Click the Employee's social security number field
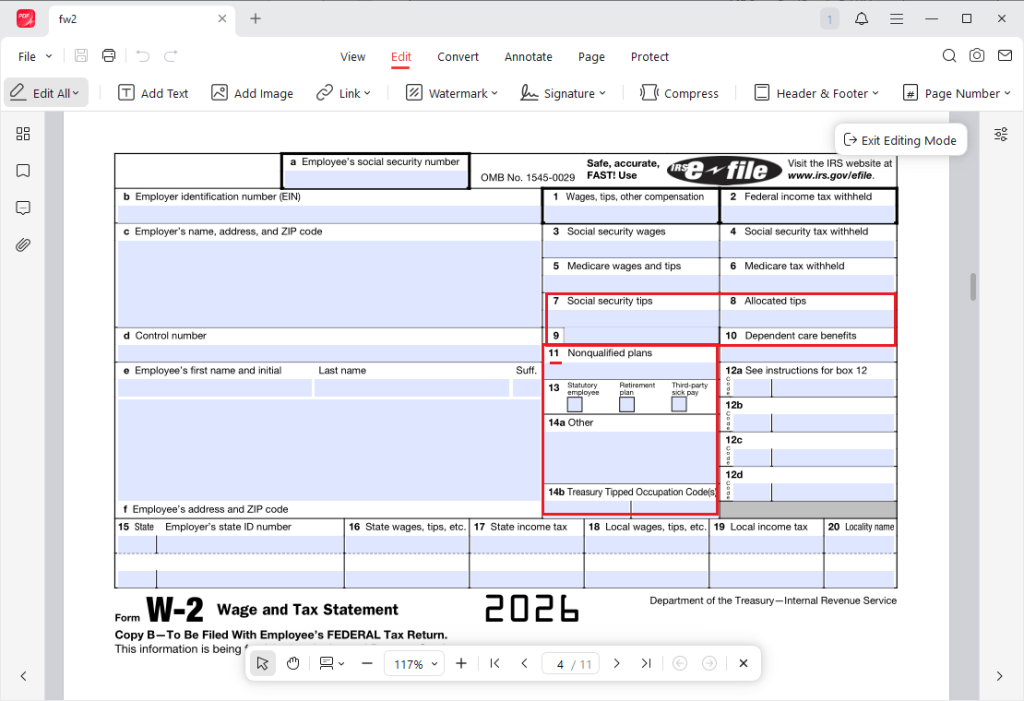Screen dimensions: 1024x701 click(x=376, y=178)
